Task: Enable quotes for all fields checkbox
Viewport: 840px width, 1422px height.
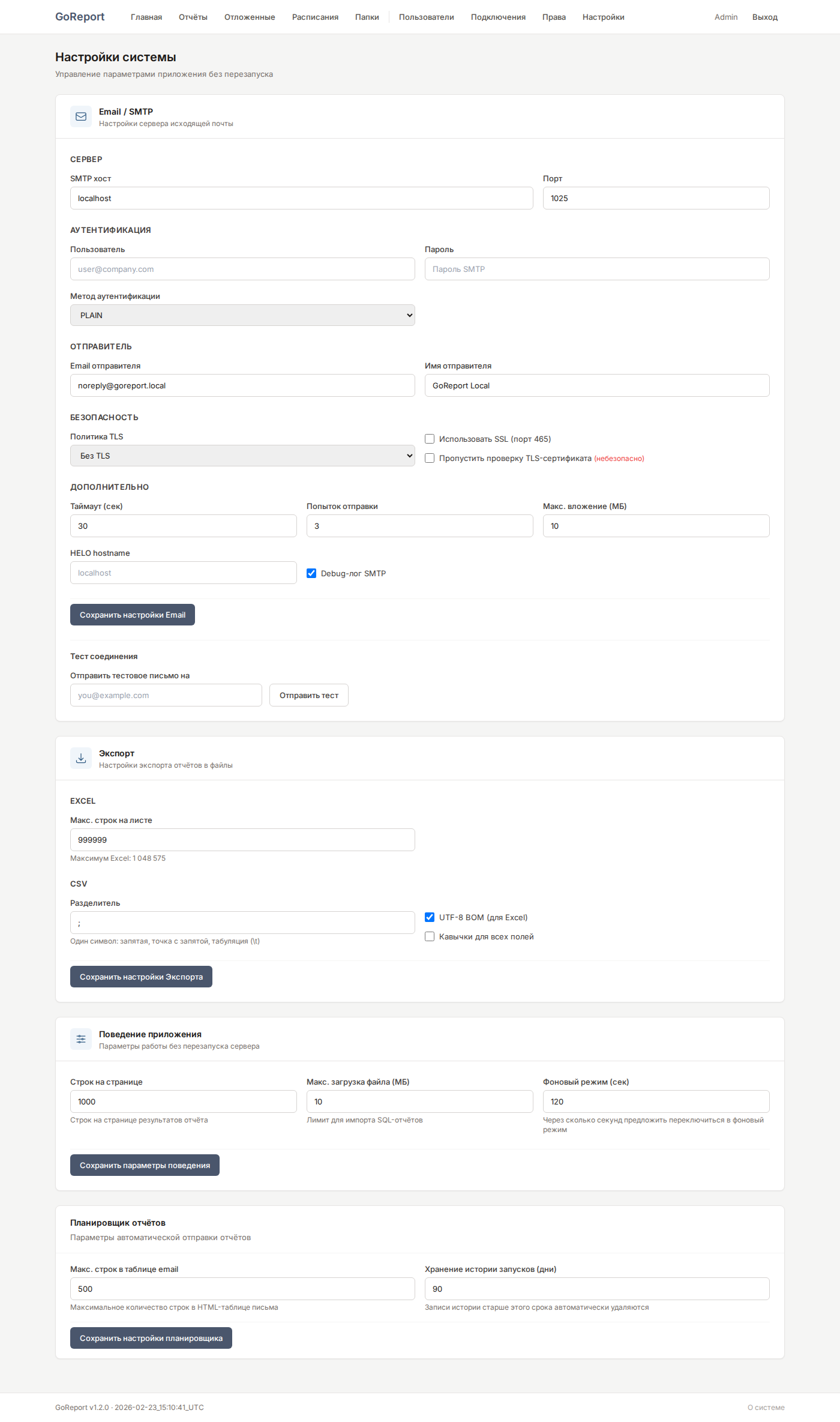Action: [430, 936]
